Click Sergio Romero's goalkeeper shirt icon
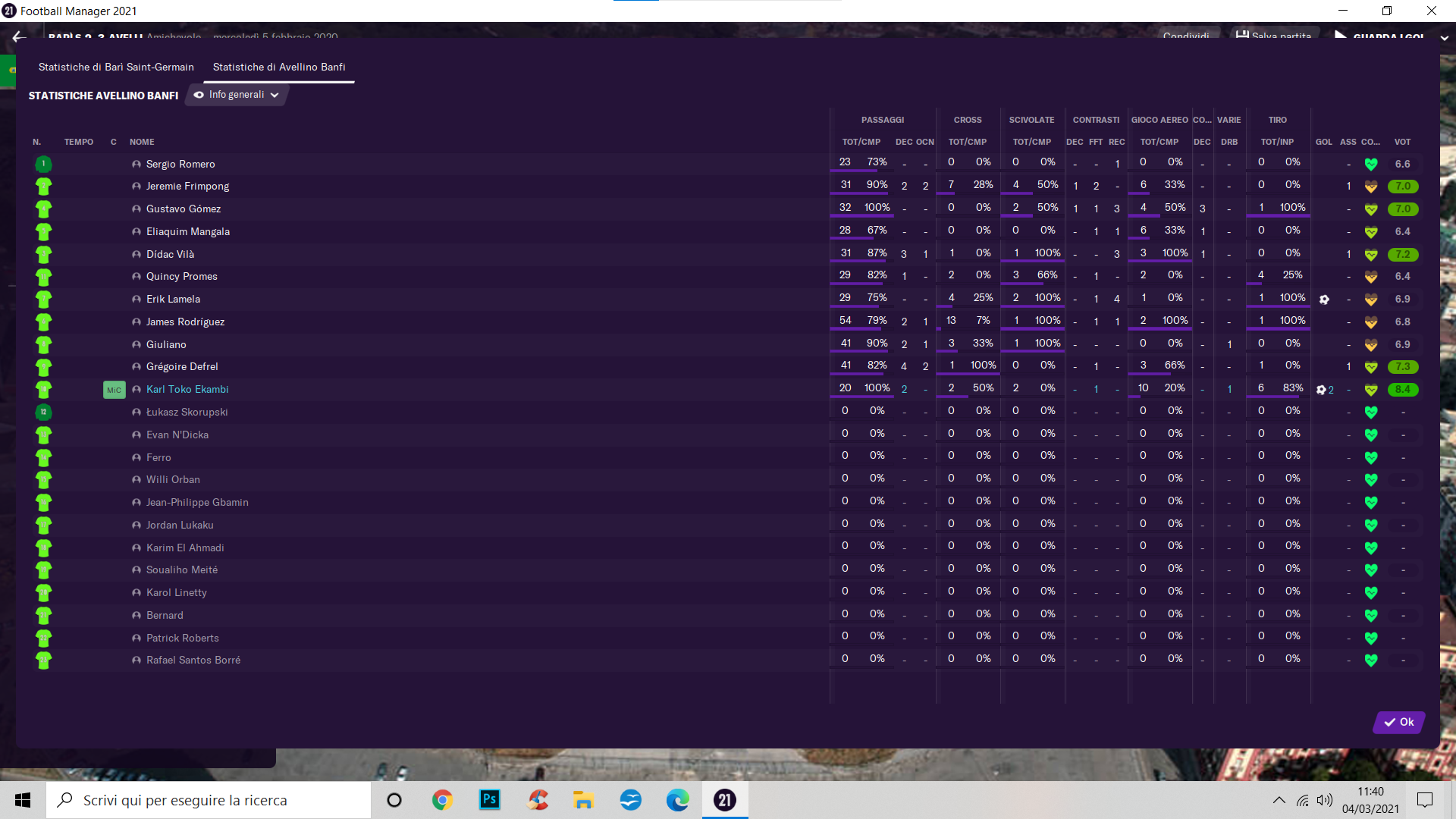1456x819 pixels. 43,164
